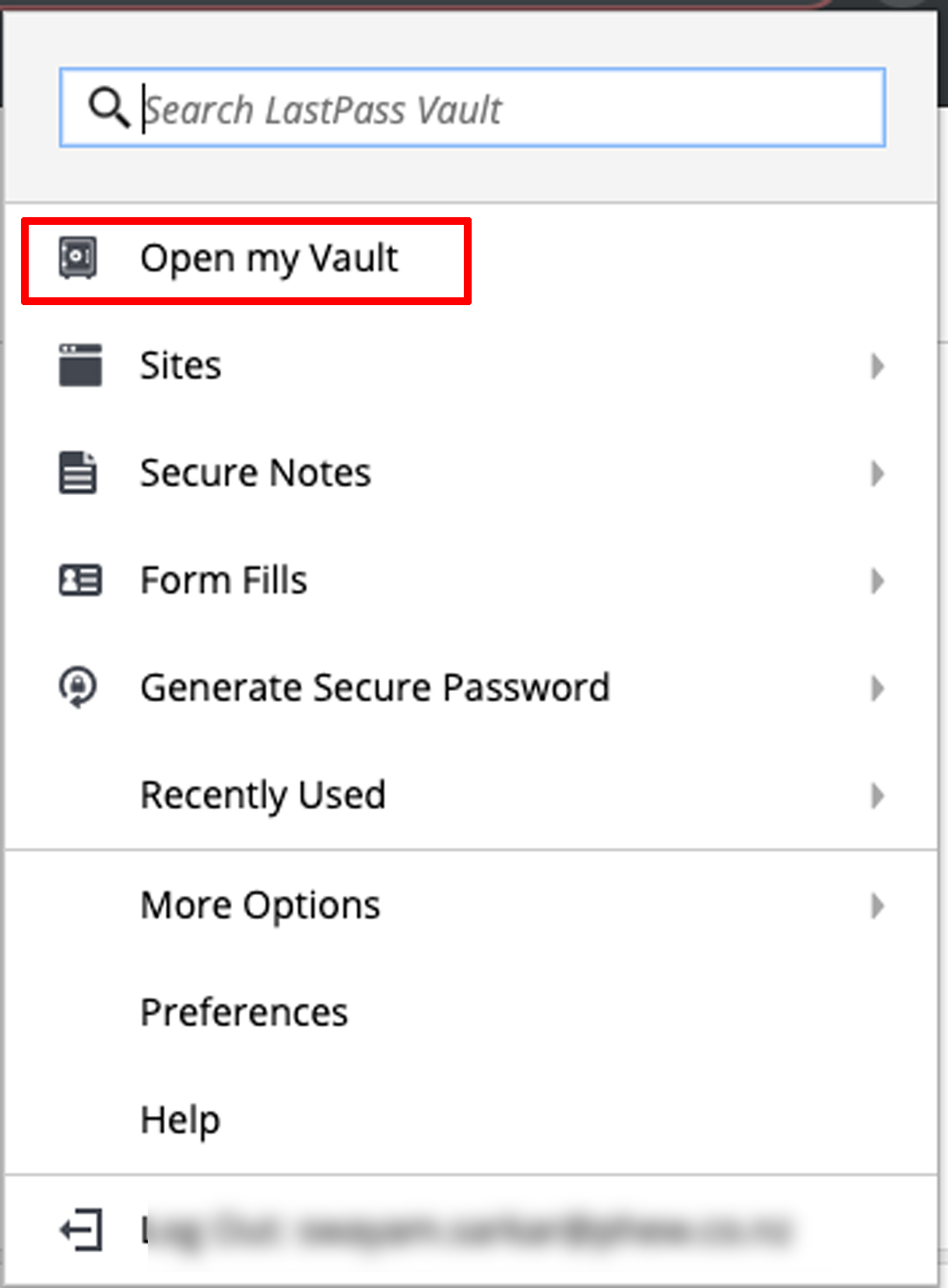Viewport: 948px width, 1288px height.
Task: Click the Sites browser window icon
Action: pos(80,365)
